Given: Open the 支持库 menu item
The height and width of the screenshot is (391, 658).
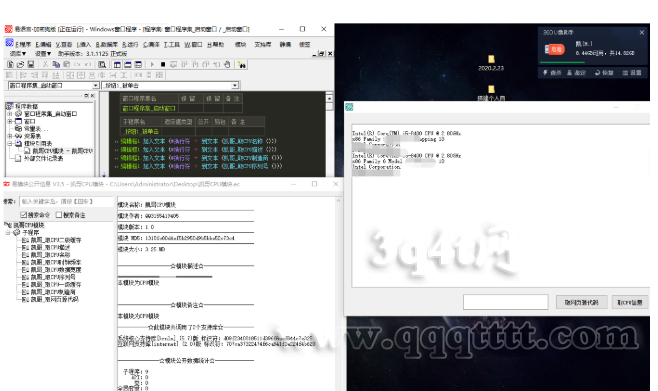Looking at the screenshot, I should coord(263,44).
